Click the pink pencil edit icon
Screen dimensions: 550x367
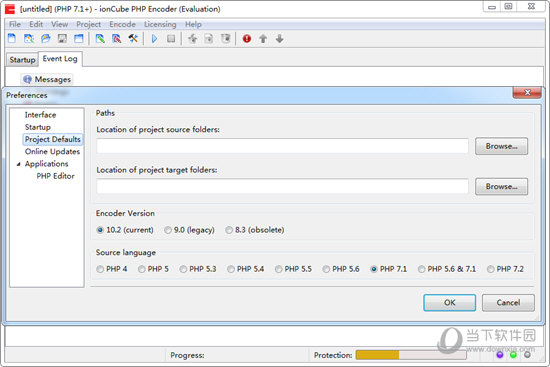116,39
